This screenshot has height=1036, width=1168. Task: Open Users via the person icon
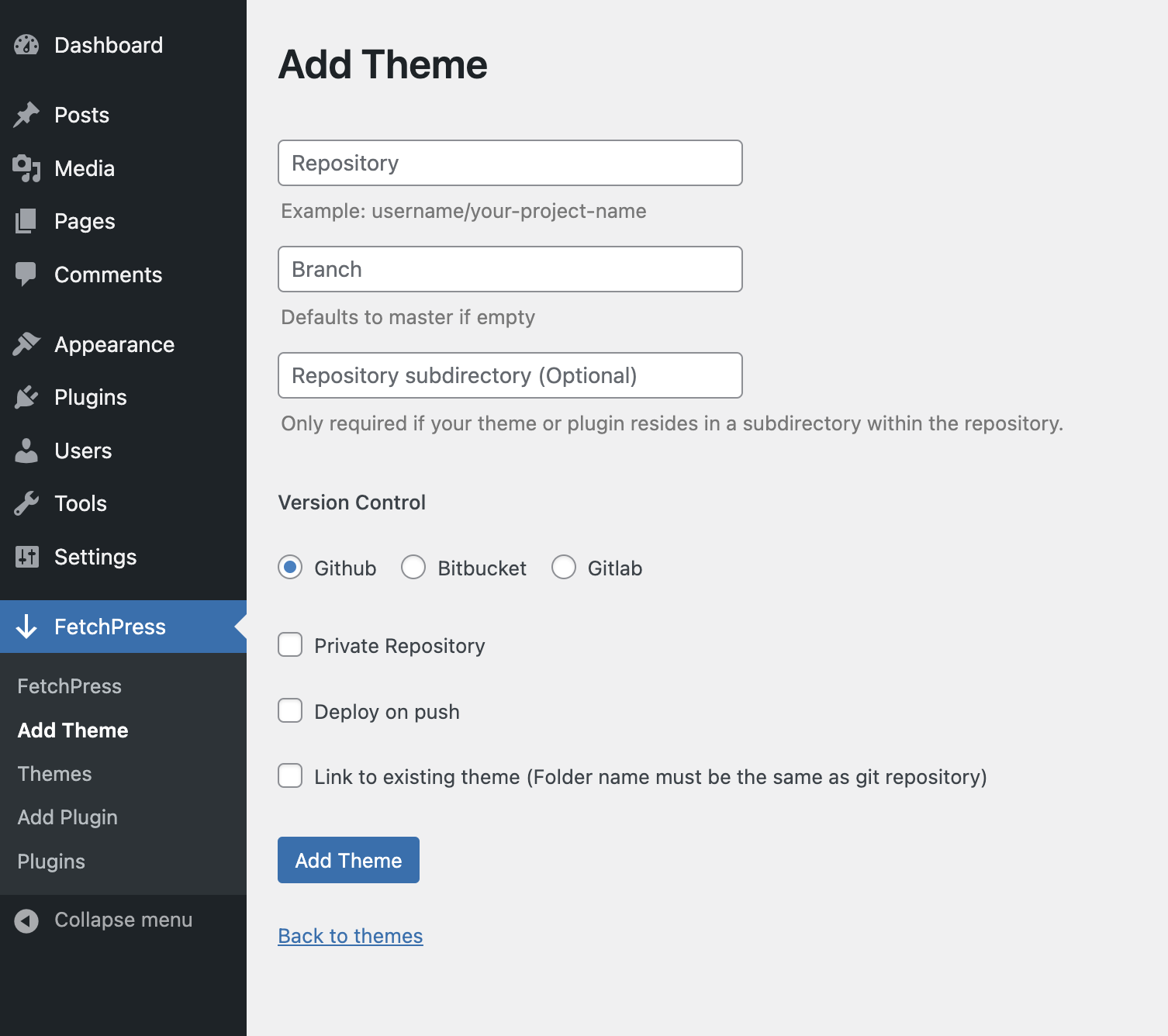26,450
